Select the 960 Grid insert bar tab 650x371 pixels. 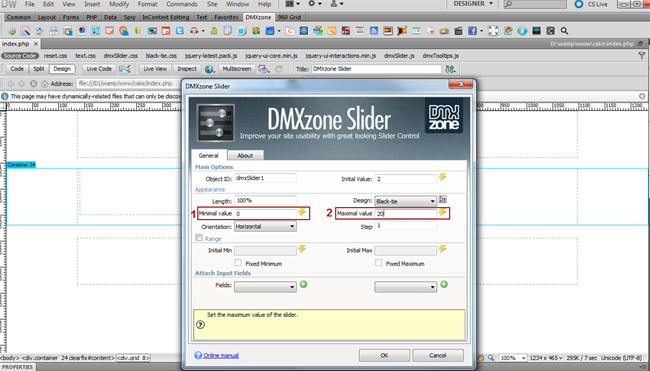coord(289,17)
